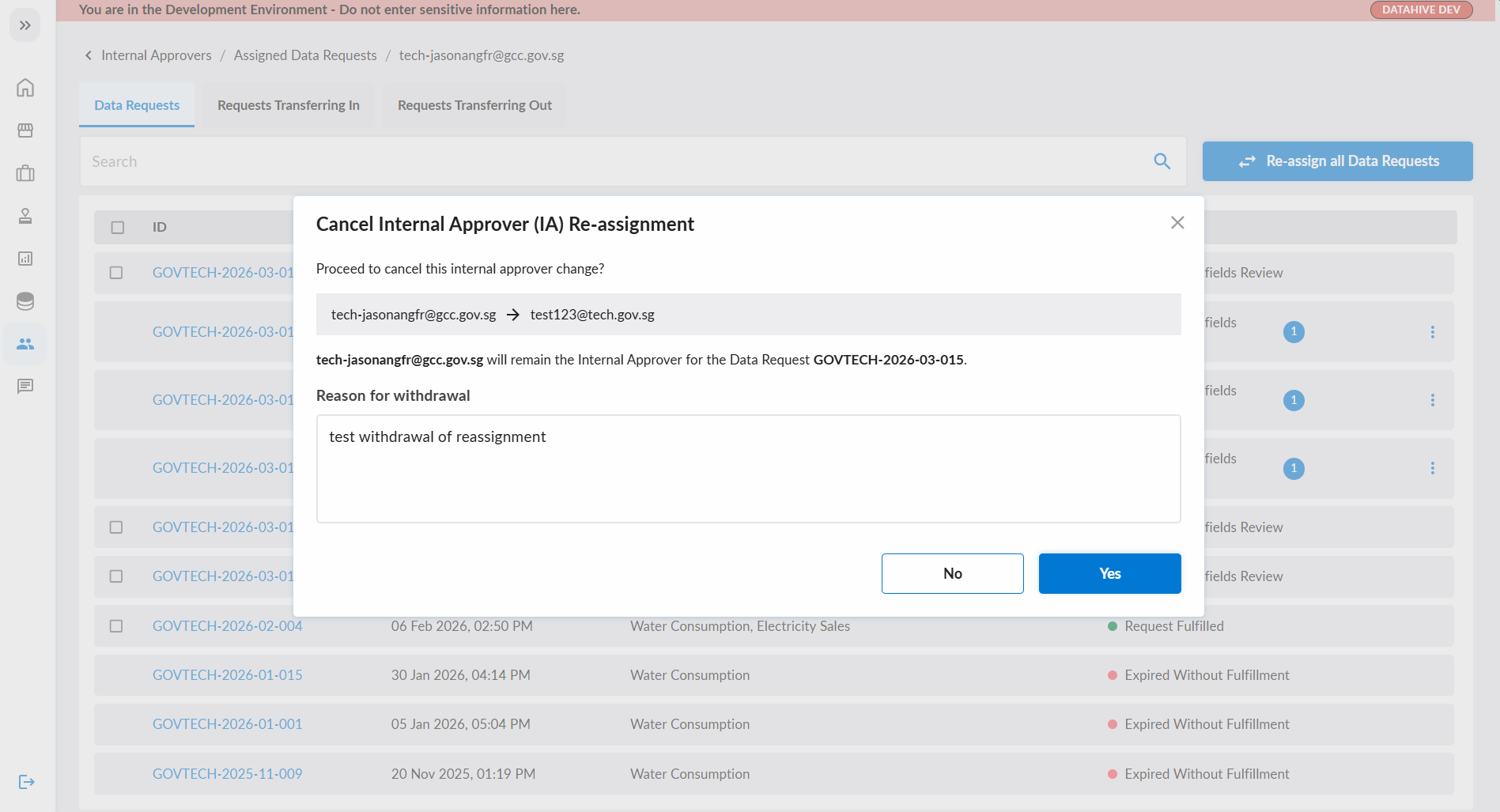Image resolution: width=1500 pixels, height=812 pixels.
Task: Expand the sidebar with double chevron icon
Action: pyautogui.click(x=25, y=25)
